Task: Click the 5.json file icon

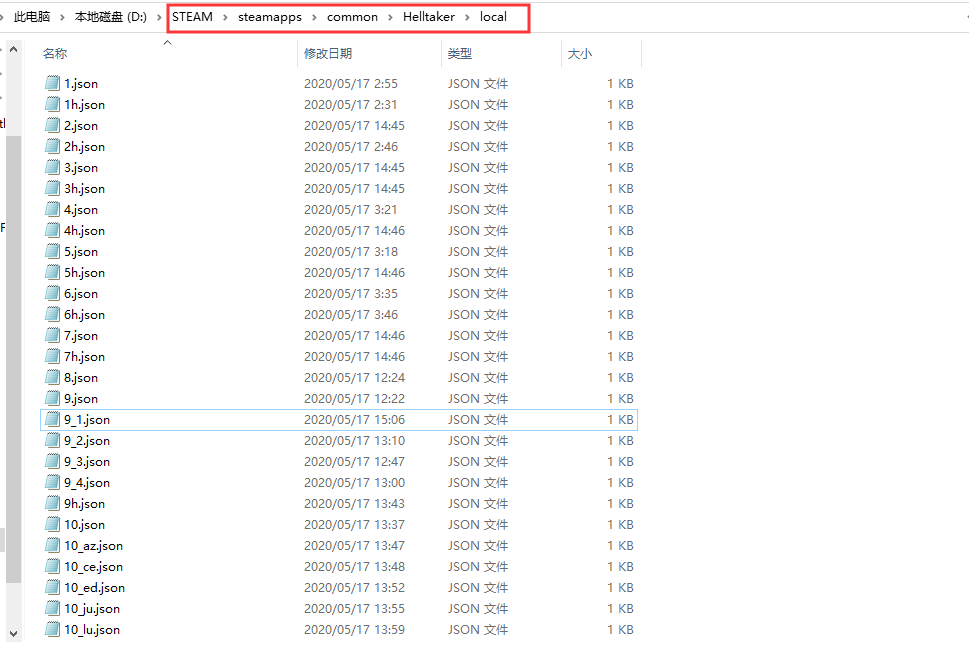Action: pos(53,252)
